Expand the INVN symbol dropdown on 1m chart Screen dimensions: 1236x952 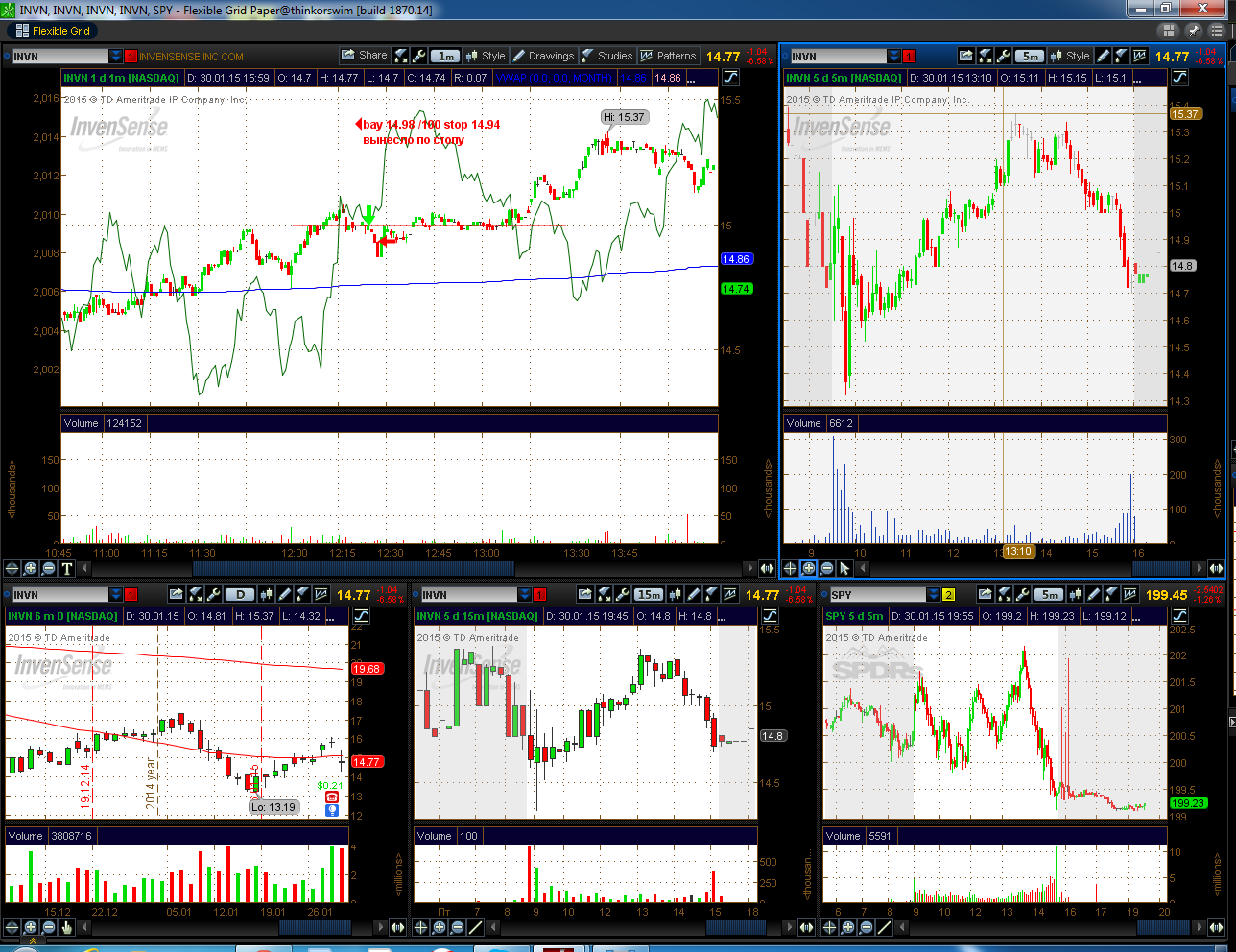pos(116,57)
